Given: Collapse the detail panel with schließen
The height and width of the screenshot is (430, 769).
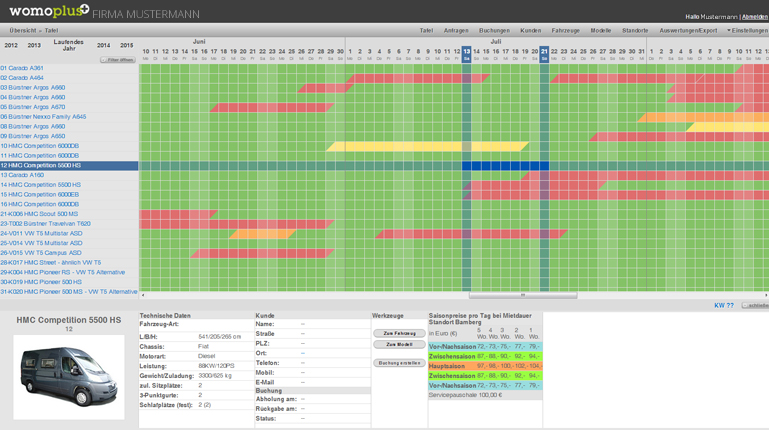Looking at the screenshot, I should pyautogui.click(x=755, y=305).
